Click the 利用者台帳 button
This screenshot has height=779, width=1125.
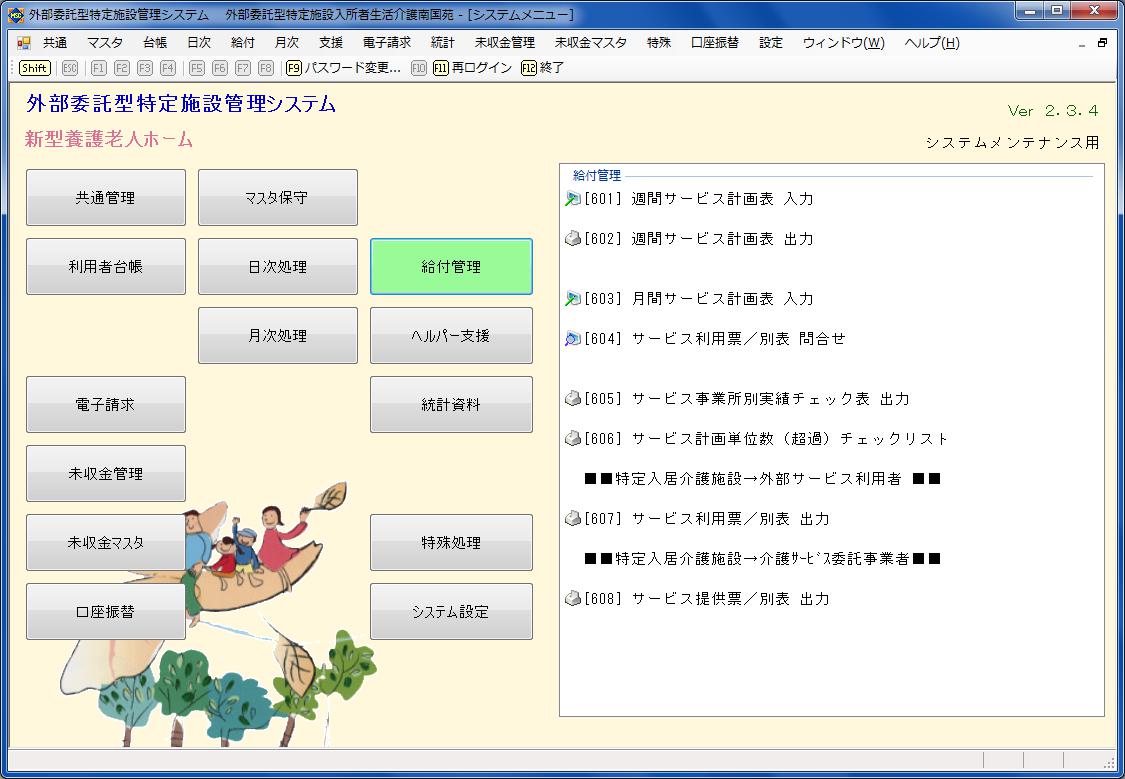(x=106, y=267)
